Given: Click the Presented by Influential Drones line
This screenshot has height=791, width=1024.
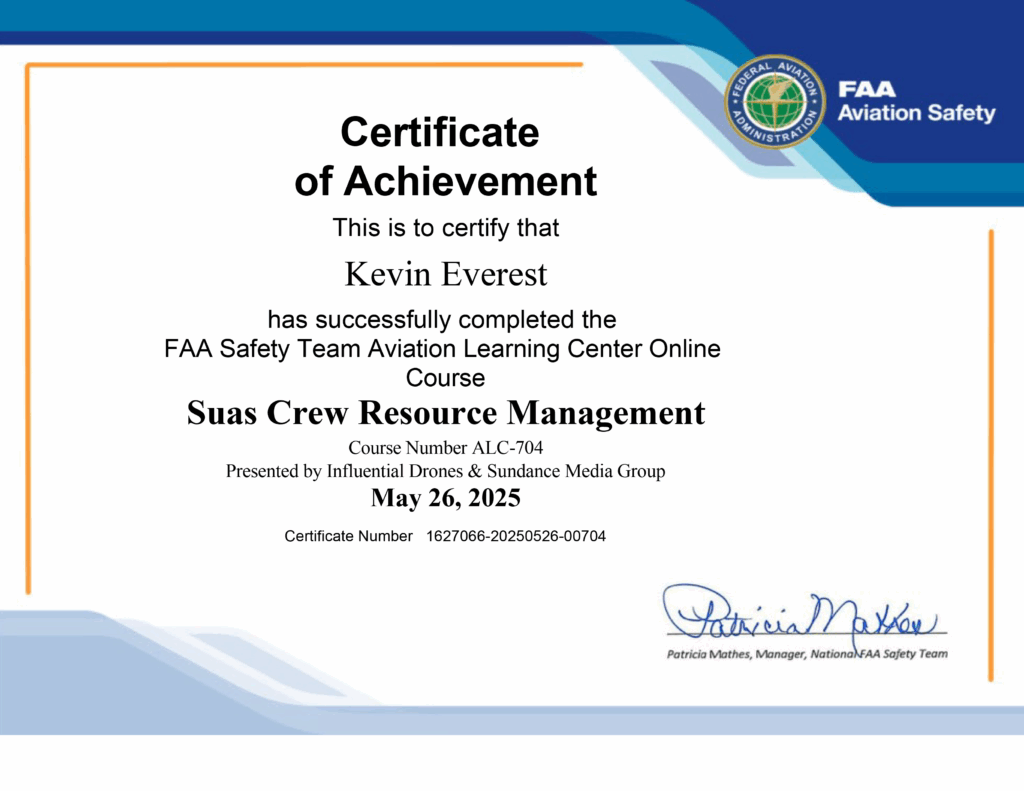Looking at the screenshot, I should (x=445, y=471).
